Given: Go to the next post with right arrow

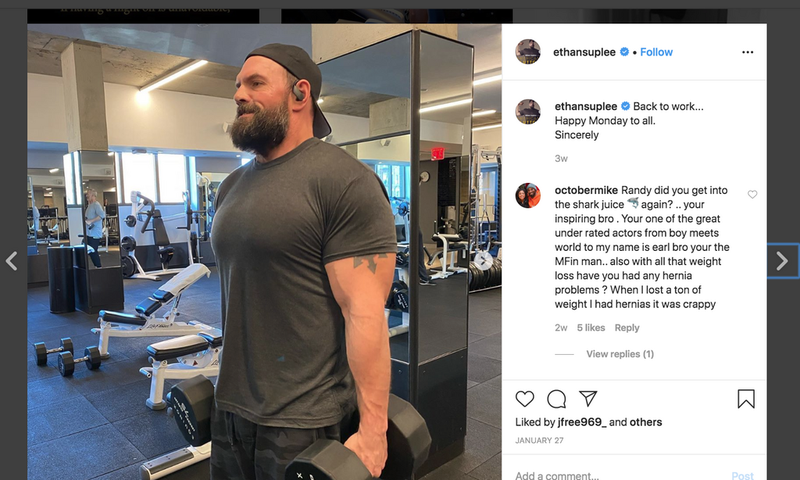Looking at the screenshot, I should pyautogui.click(x=783, y=261).
